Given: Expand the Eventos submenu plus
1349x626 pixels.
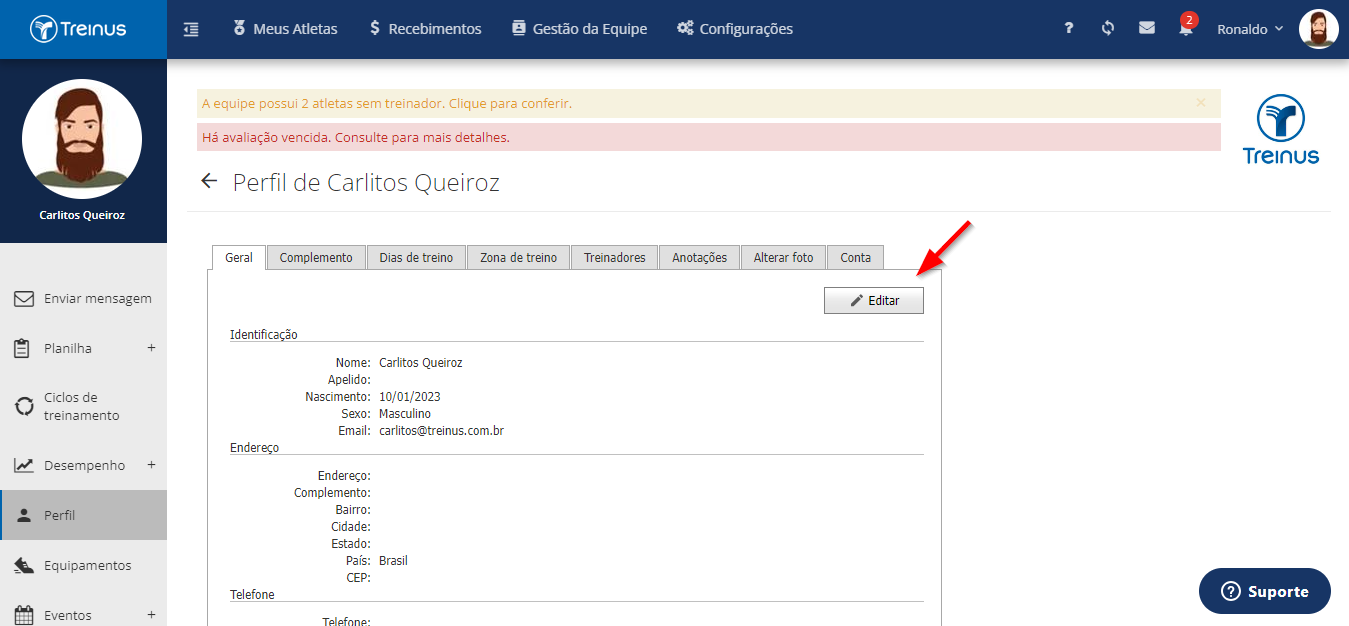Looking at the screenshot, I should pyautogui.click(x=151, y=615).
